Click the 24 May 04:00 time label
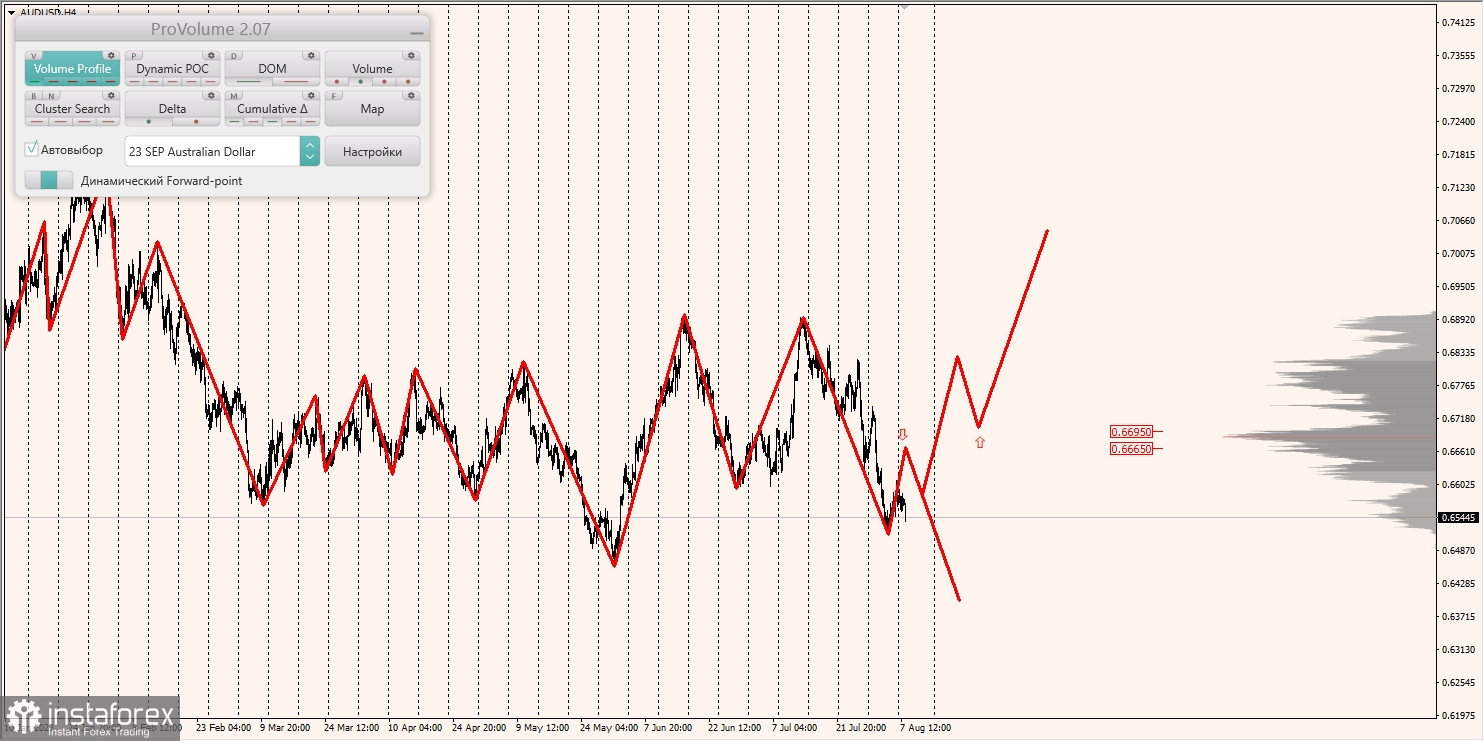Viewport: 1484px width, 741px height. pyautogui.click(x=609, y=728)
